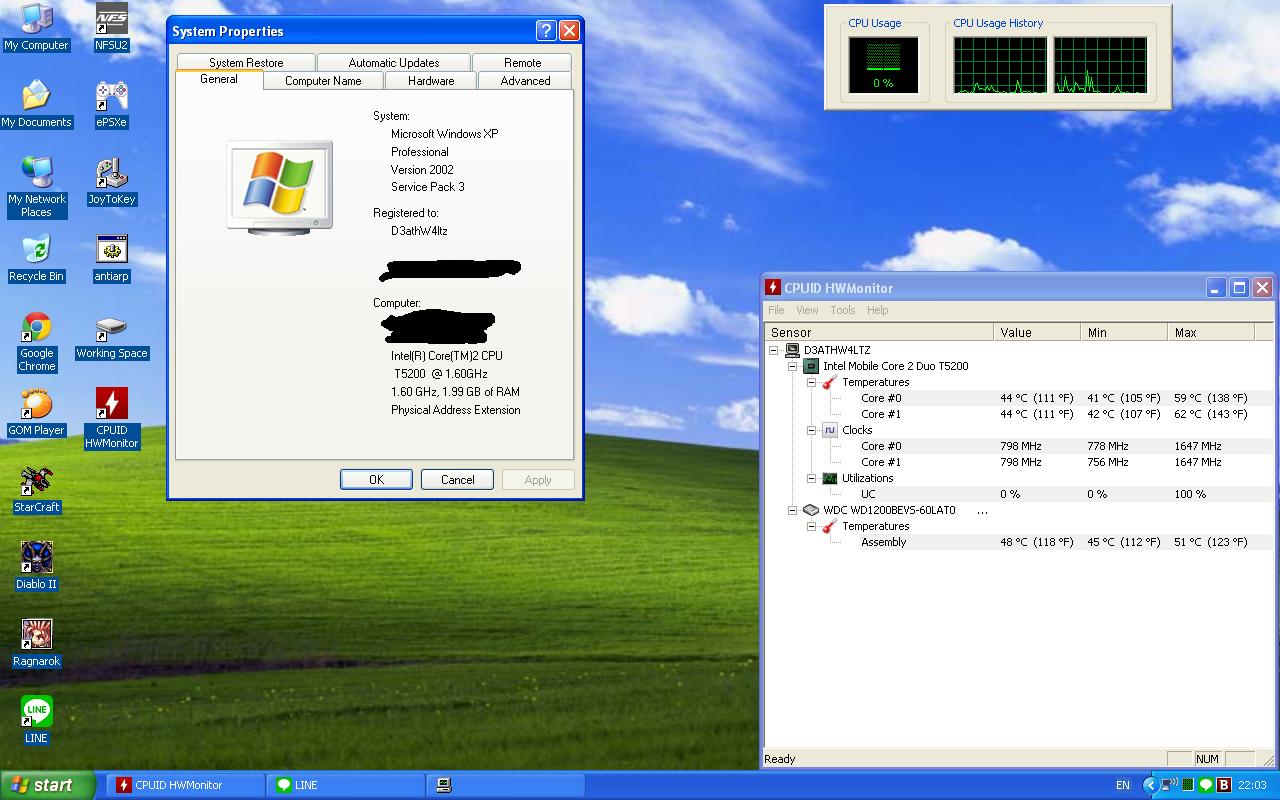1280x800 pixels.
Task: Open the HWMonitor File menu
Action: point(776,310)
